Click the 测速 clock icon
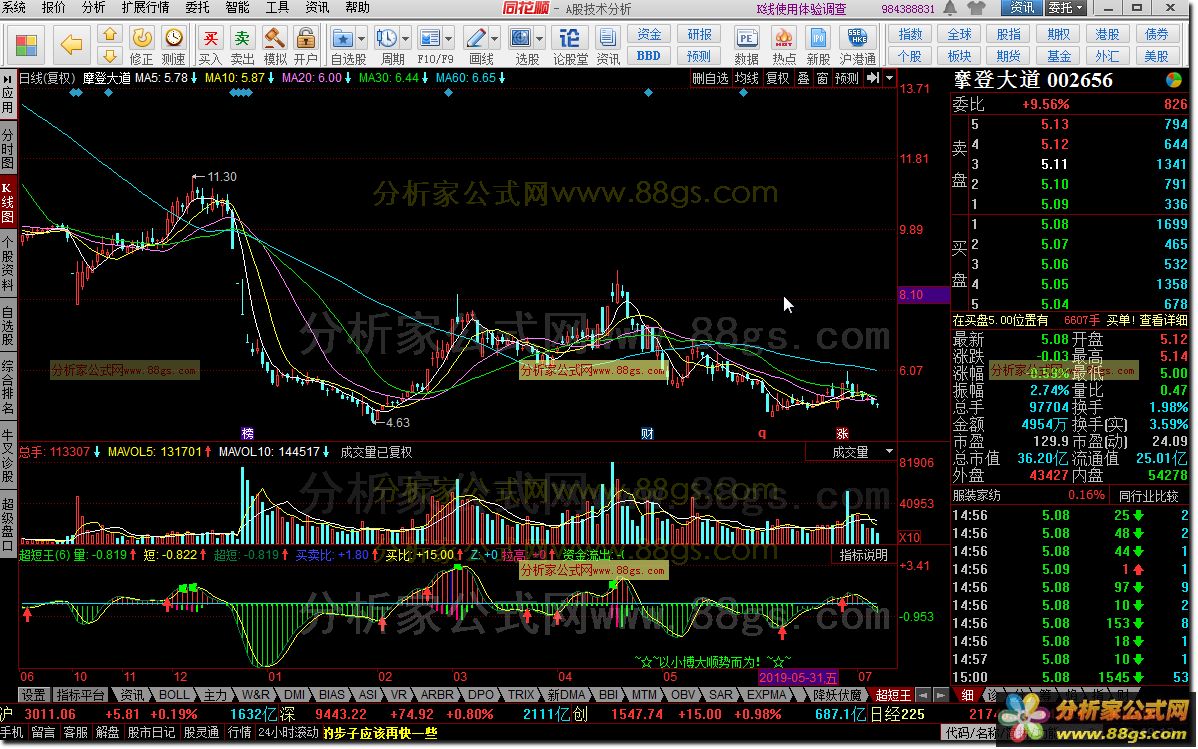This screenshot has height=749, width=1198. click(173, 38)
